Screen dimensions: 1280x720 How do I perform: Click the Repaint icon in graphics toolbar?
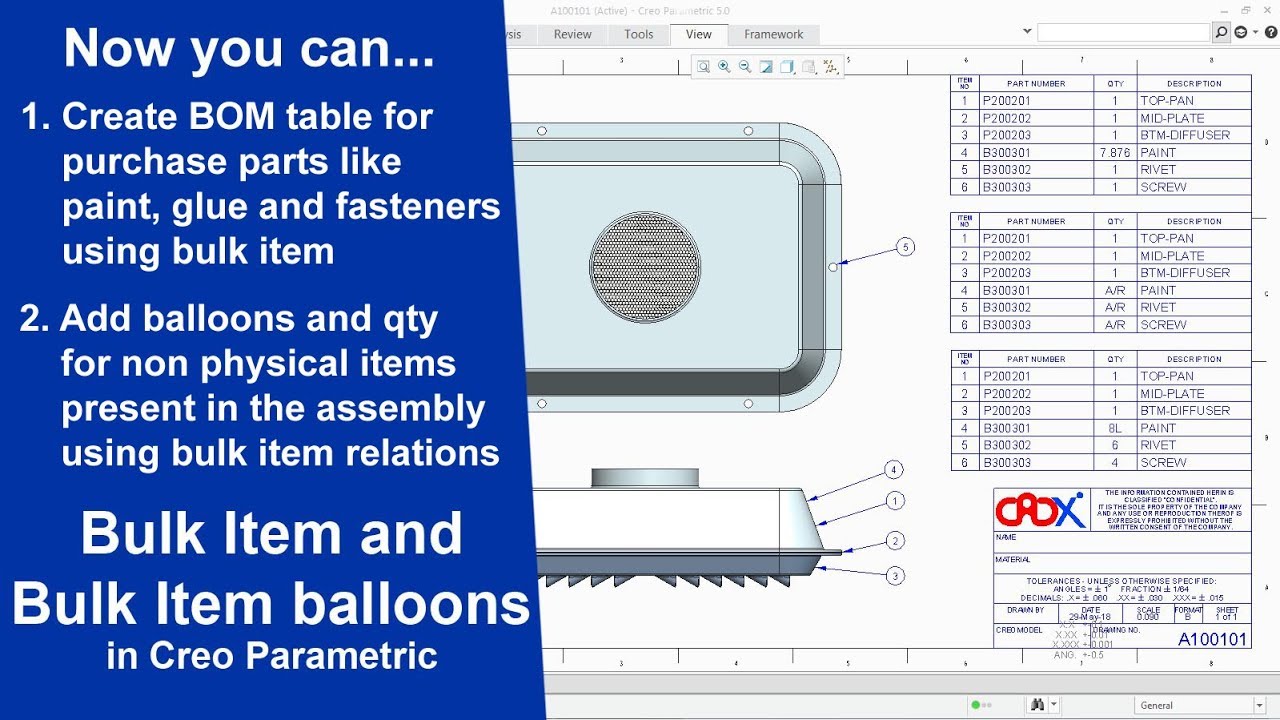pyautogui.click(x=766, y=67)
